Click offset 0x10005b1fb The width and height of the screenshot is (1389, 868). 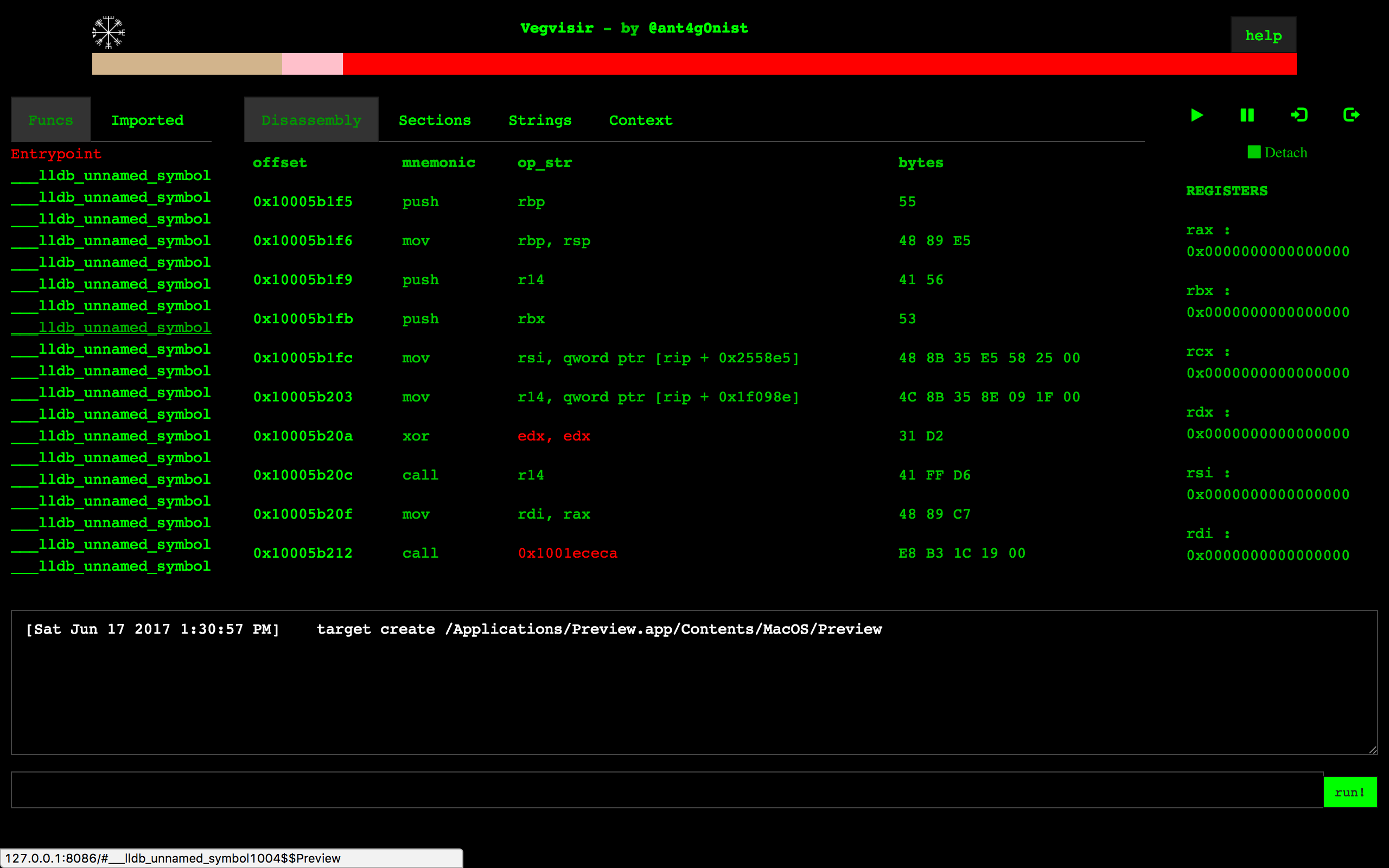(303, 318)
